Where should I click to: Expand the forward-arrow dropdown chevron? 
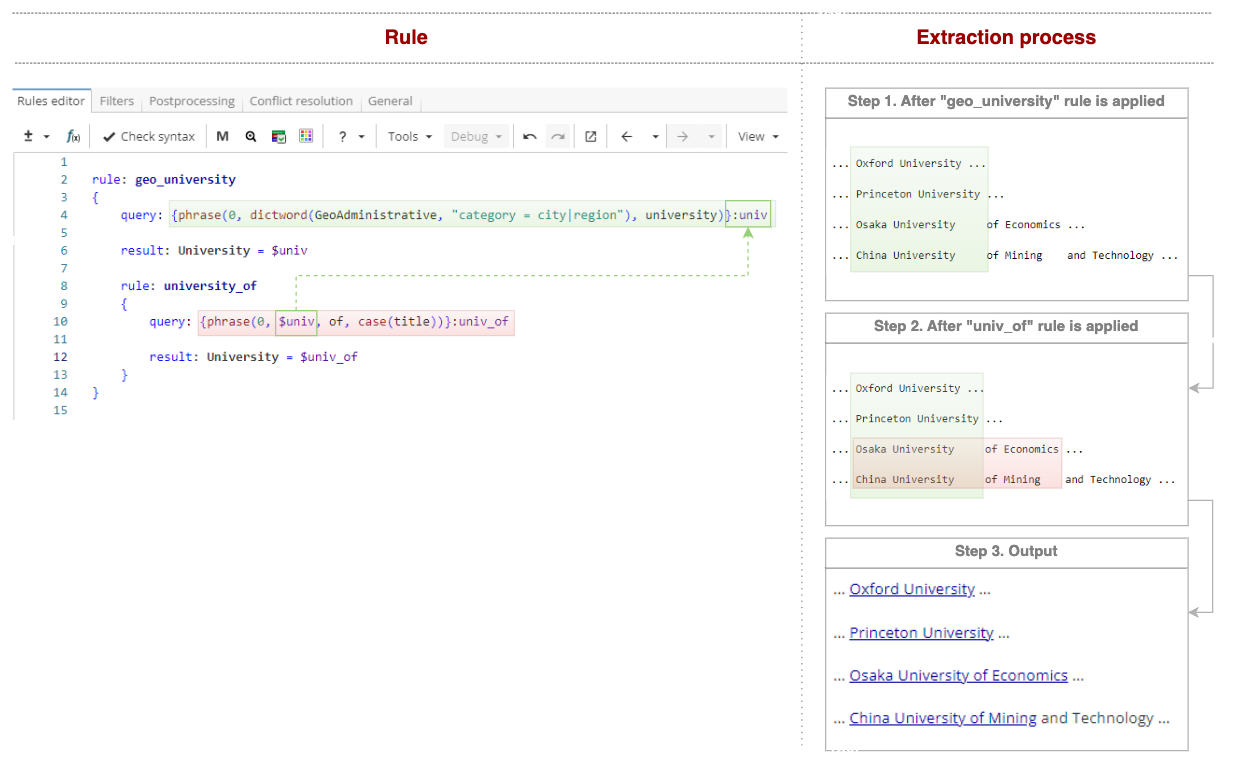click(x=711, y=136)
